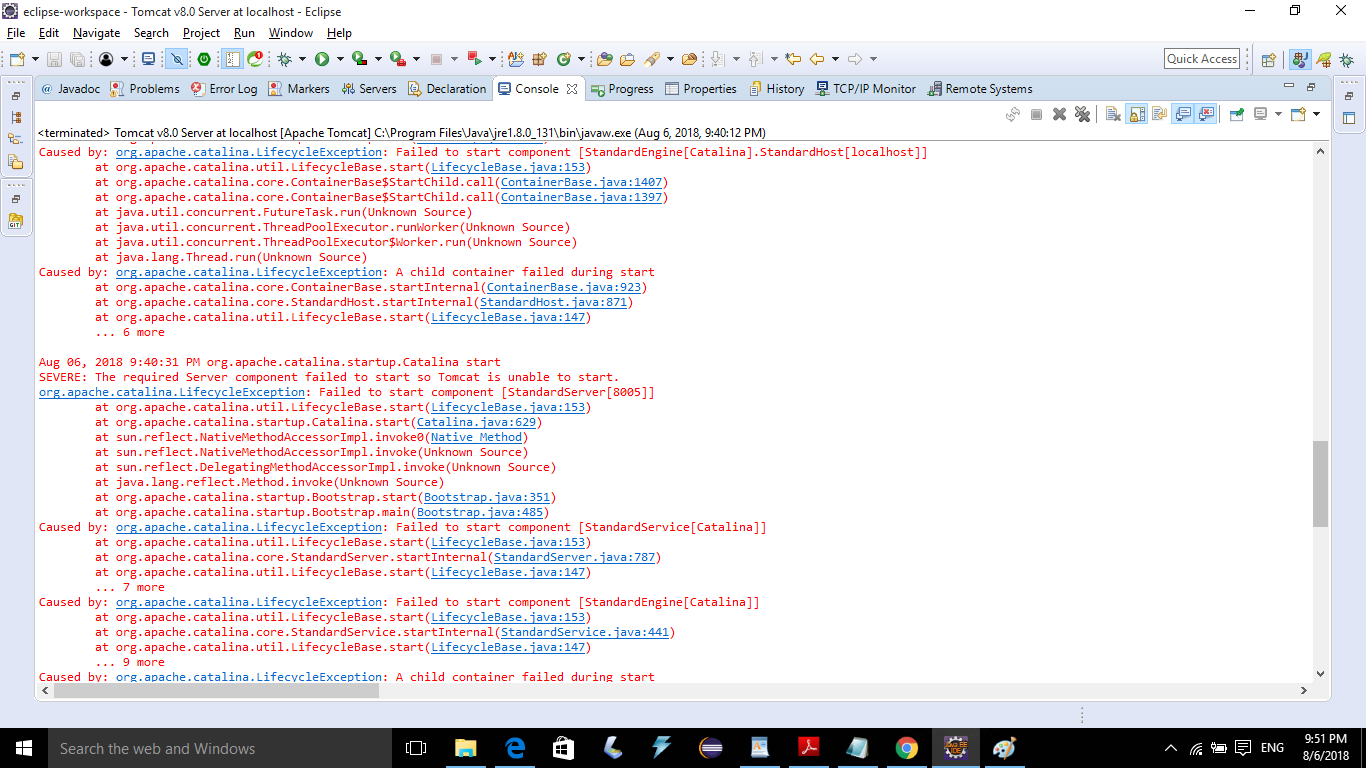Pin the Console view
The image size is (1366, 768).
pos(1236,113)
